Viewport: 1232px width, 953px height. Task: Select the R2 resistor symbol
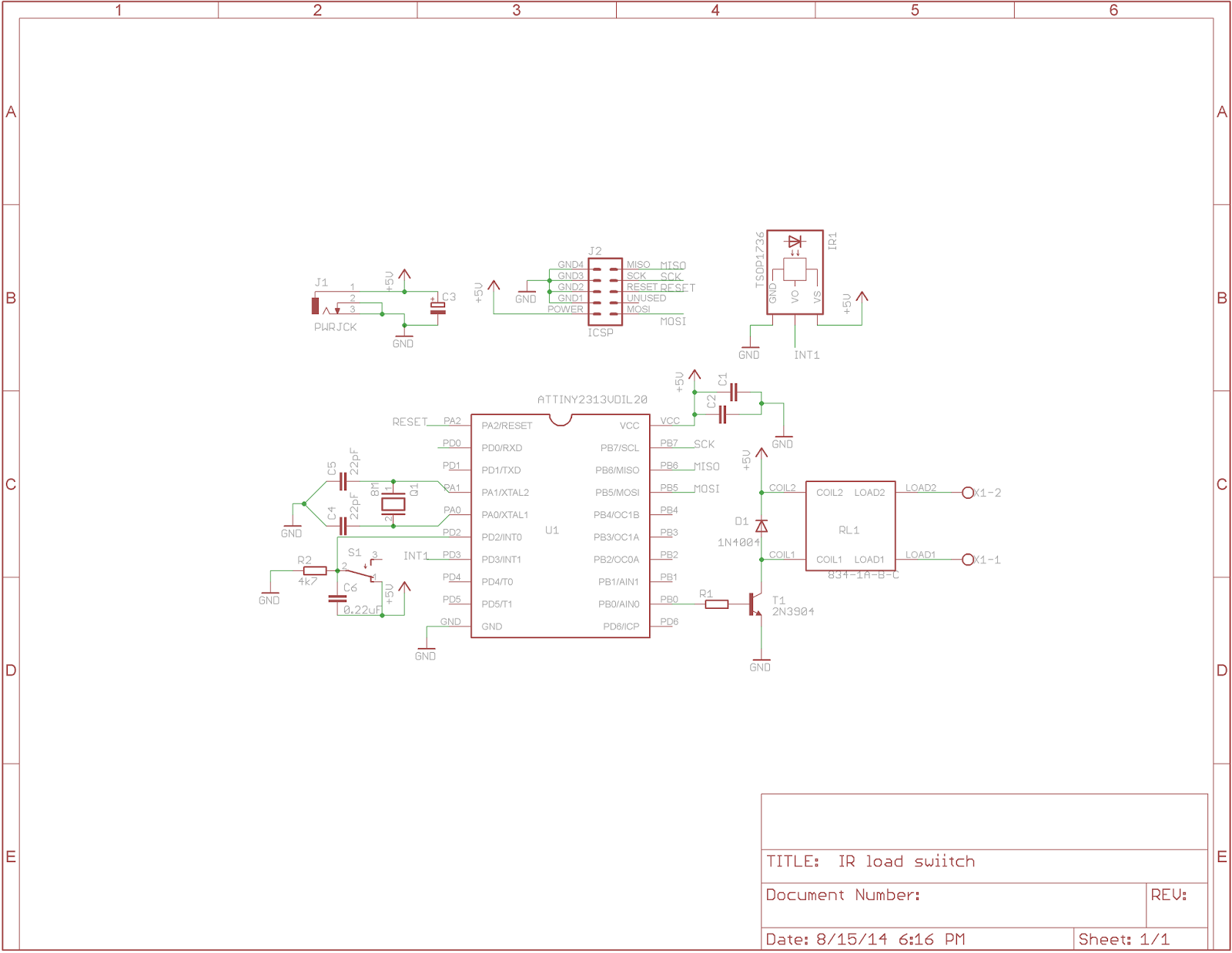(x=315, y=571)
